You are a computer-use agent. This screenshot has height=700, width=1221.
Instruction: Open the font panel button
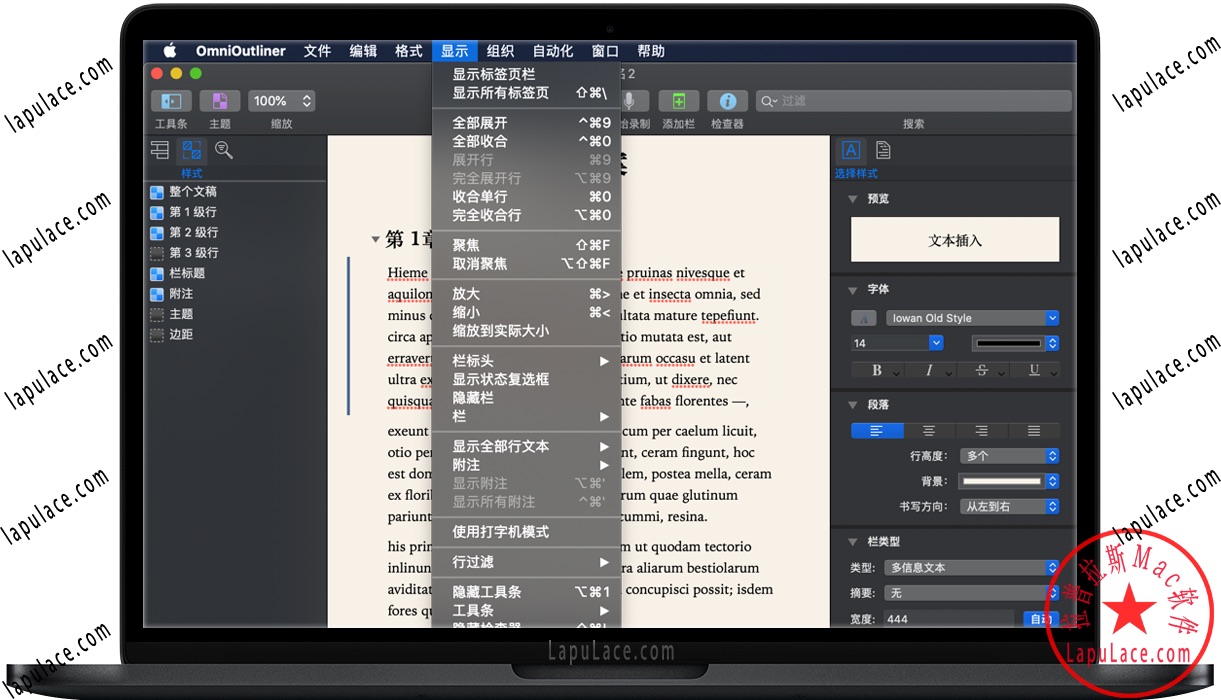point(864,318)
